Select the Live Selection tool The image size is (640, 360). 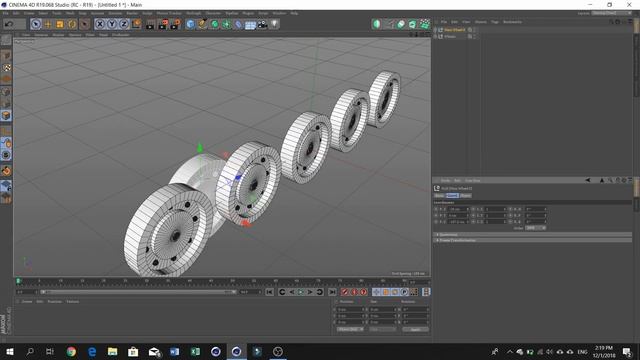(x=36, y=24)
